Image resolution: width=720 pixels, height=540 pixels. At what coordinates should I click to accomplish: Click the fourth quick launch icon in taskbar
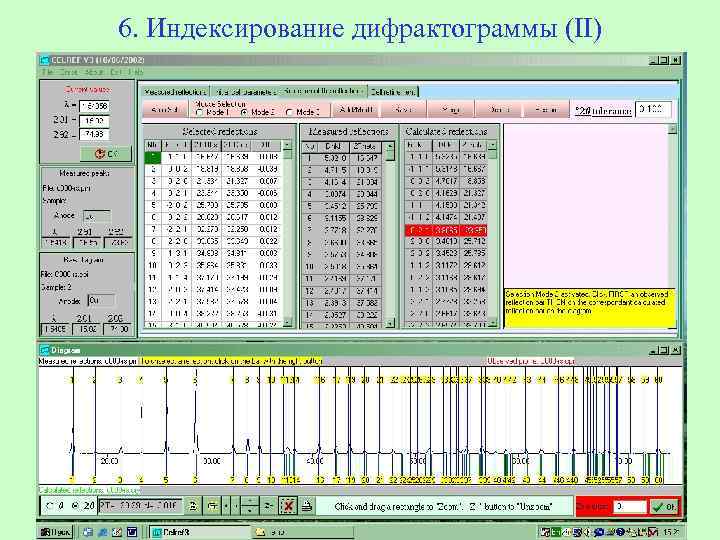click(132, 532)
